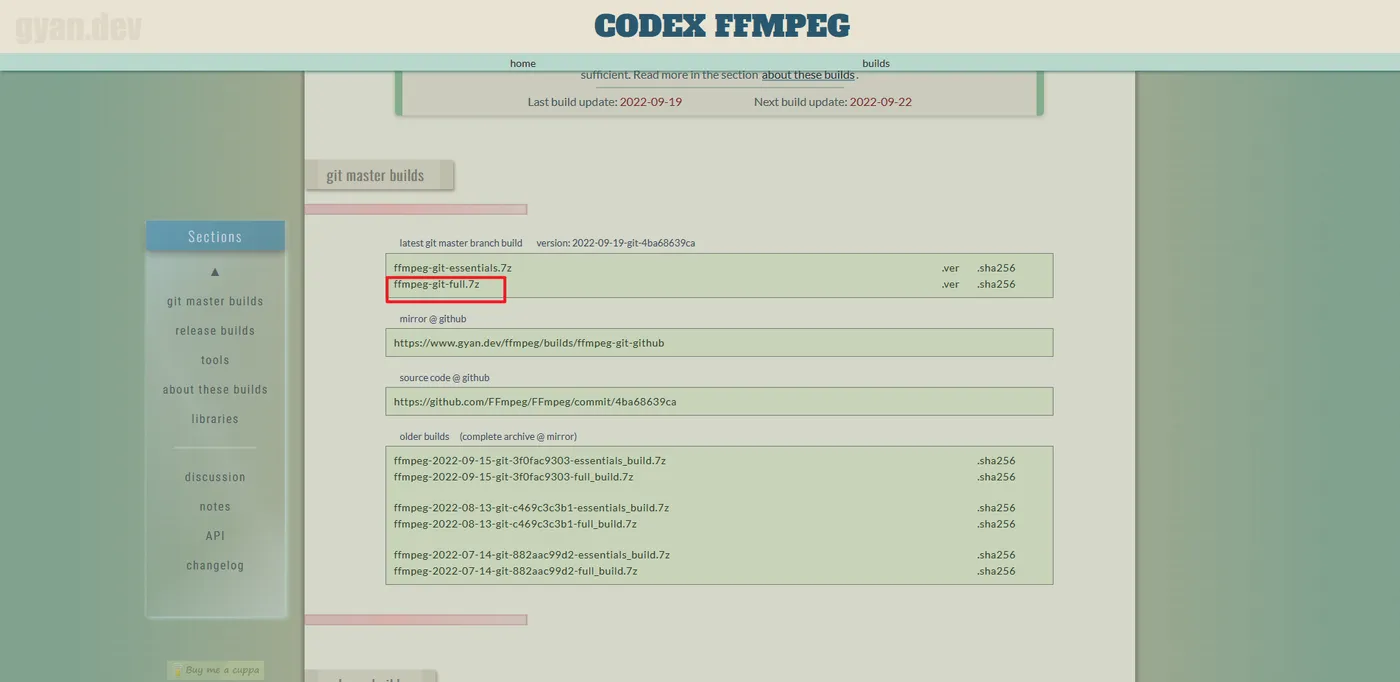
Task: Click the 'complete archive @ mirror' label
Action: pyautogui.click(x=518, y=437)
